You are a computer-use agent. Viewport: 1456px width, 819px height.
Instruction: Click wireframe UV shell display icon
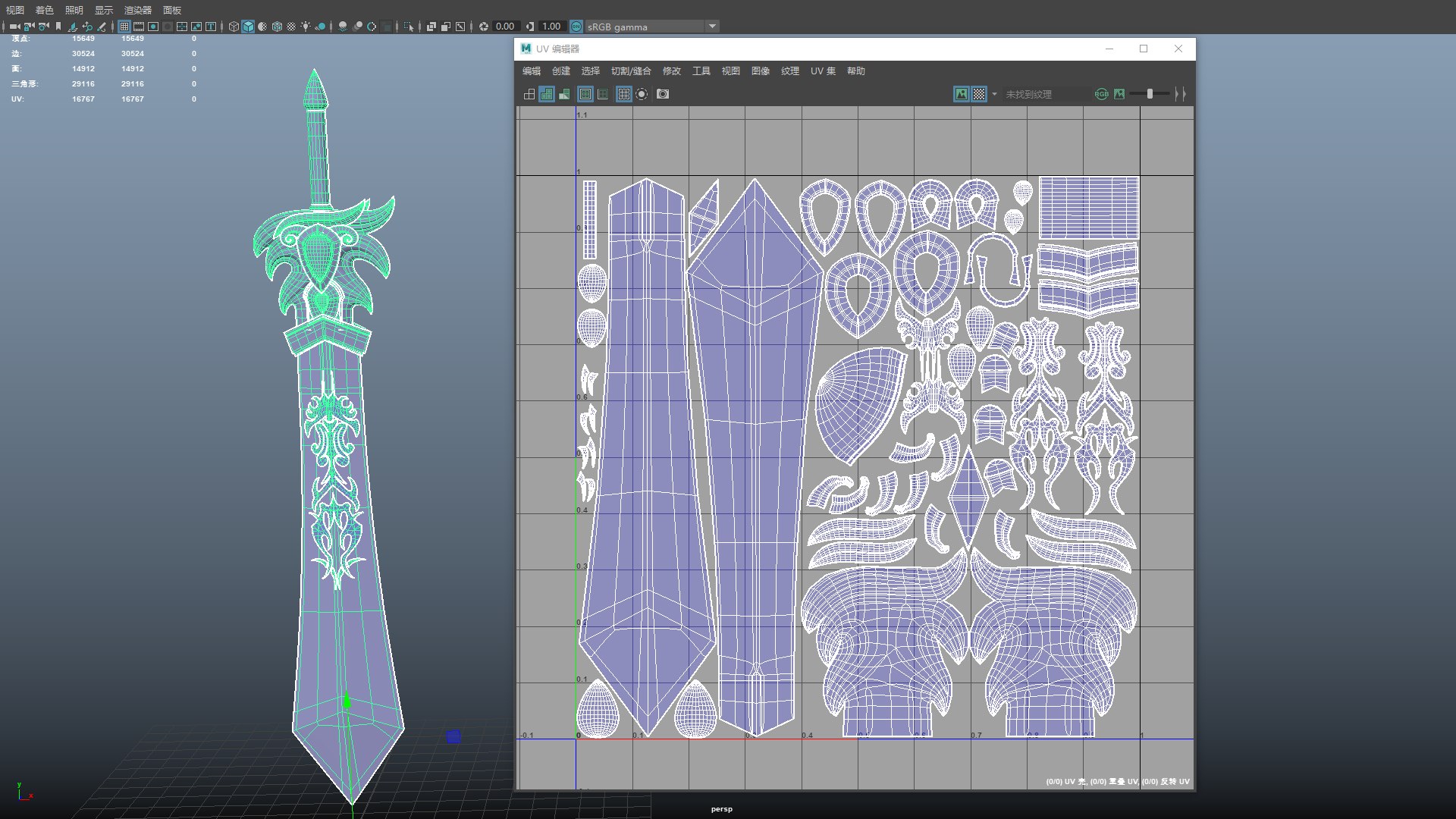pos(529,94)
